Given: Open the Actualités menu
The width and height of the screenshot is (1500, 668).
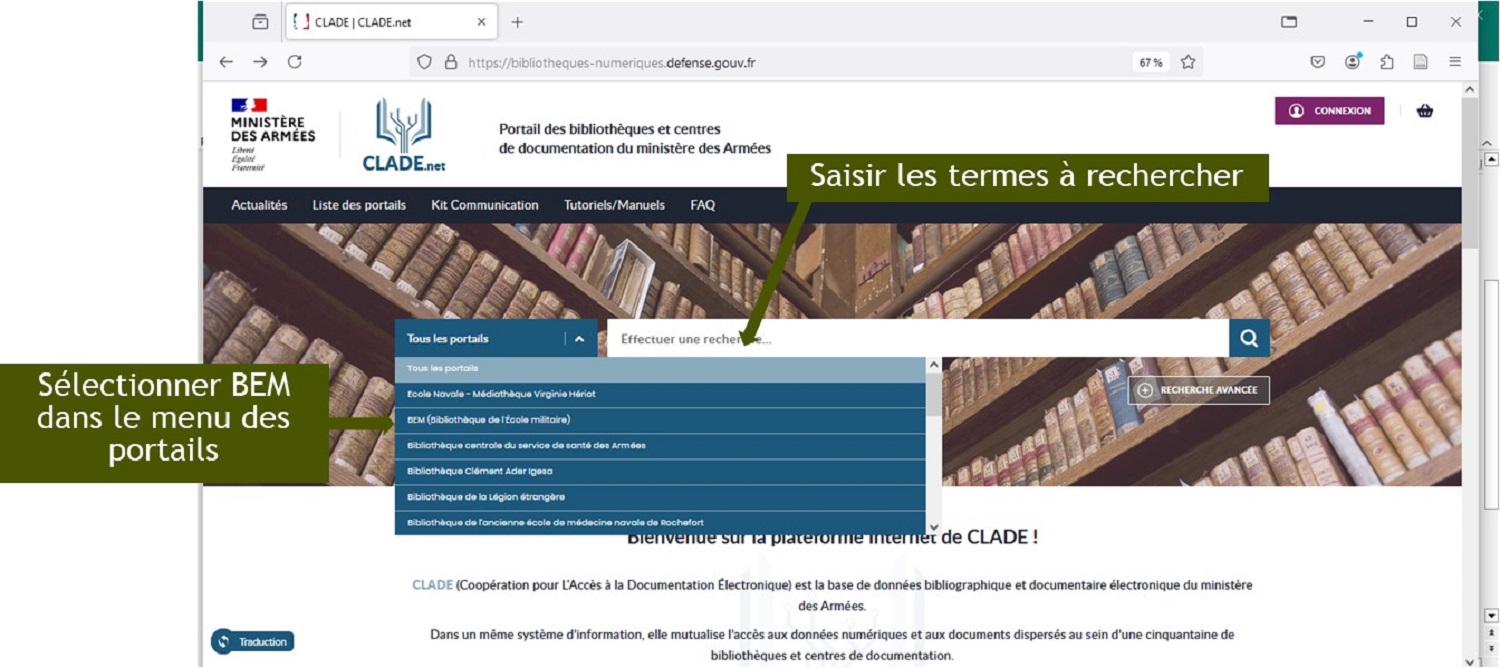Looking at the screenshot, I should (259, 205).
